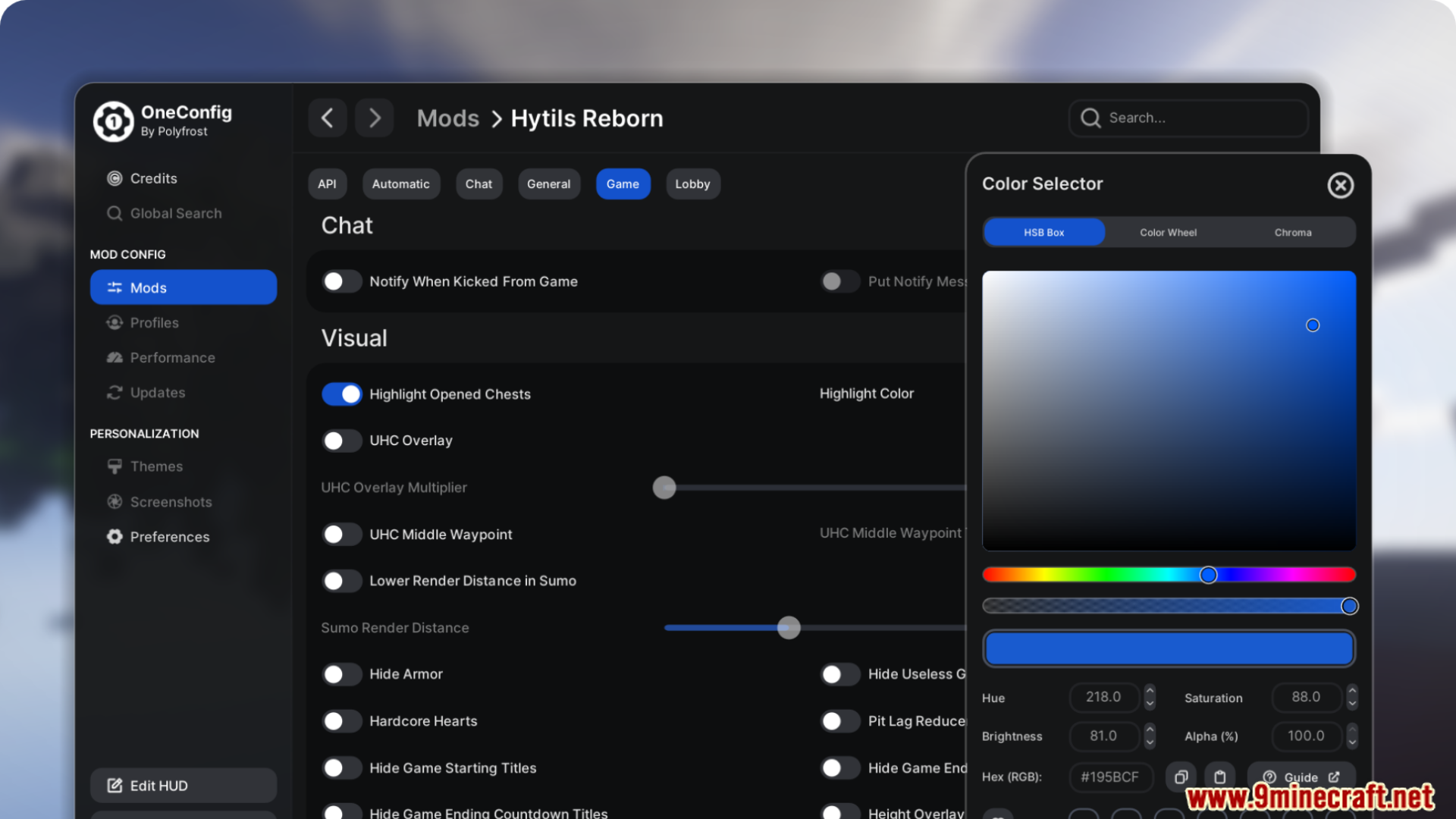Open the Themes section

tap(145, 466)
